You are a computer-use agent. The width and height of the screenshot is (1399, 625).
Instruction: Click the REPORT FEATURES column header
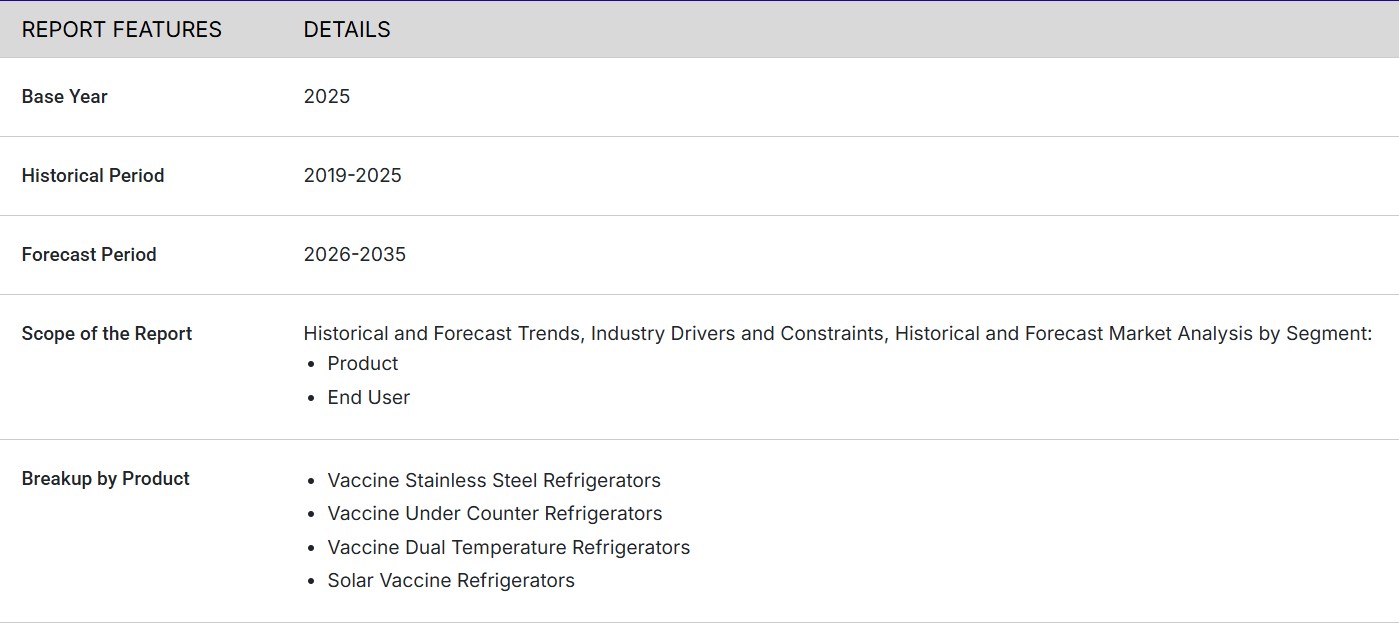(122, 30)
